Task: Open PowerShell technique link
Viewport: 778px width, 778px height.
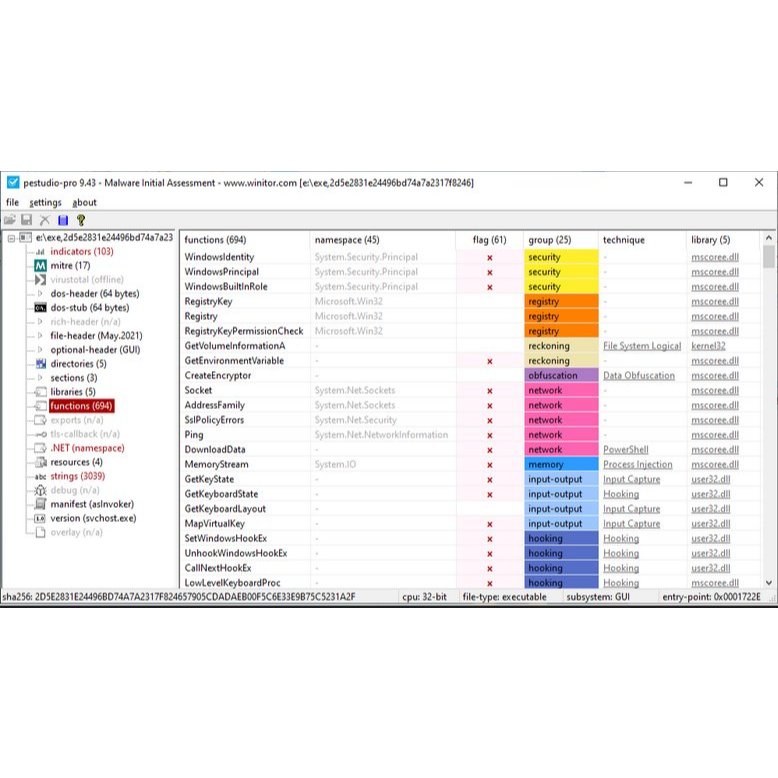Action: tap(625, 450)
